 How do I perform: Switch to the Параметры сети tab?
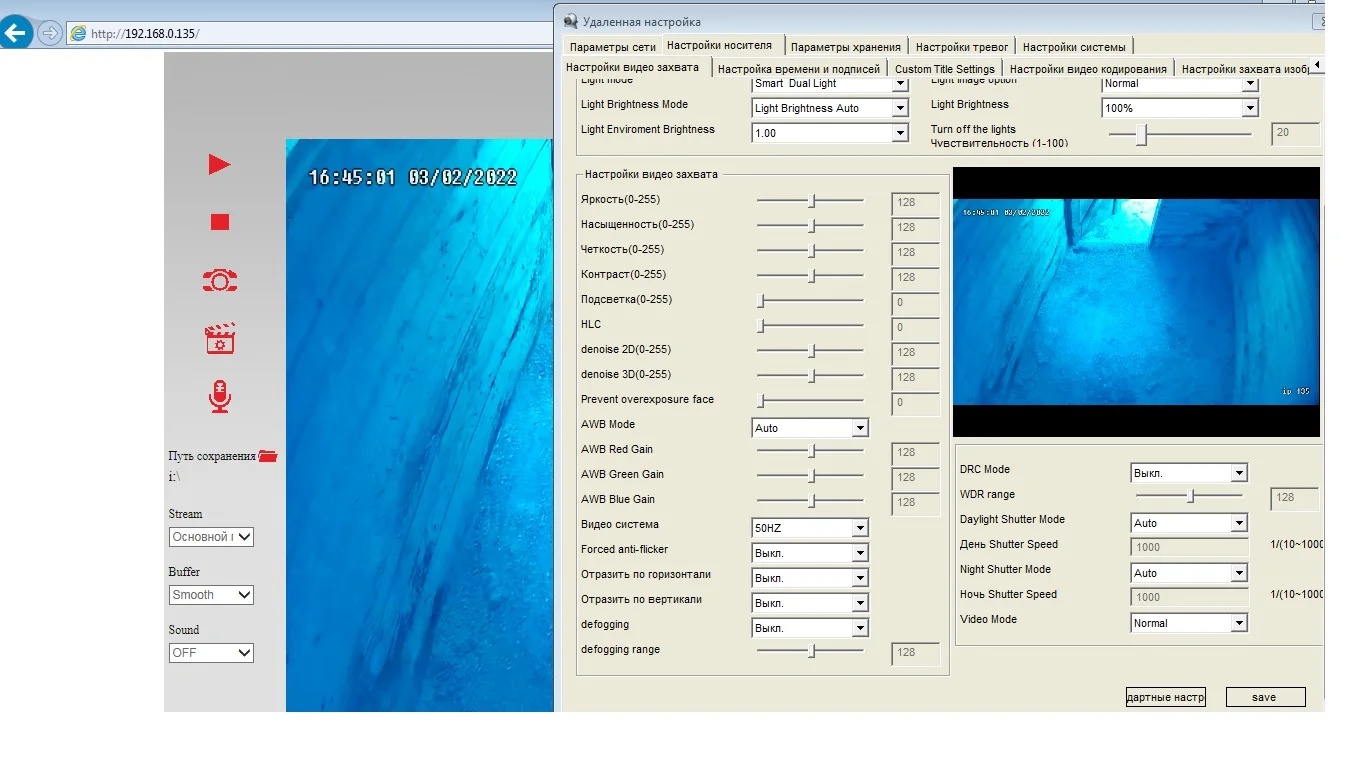point(612,47)
